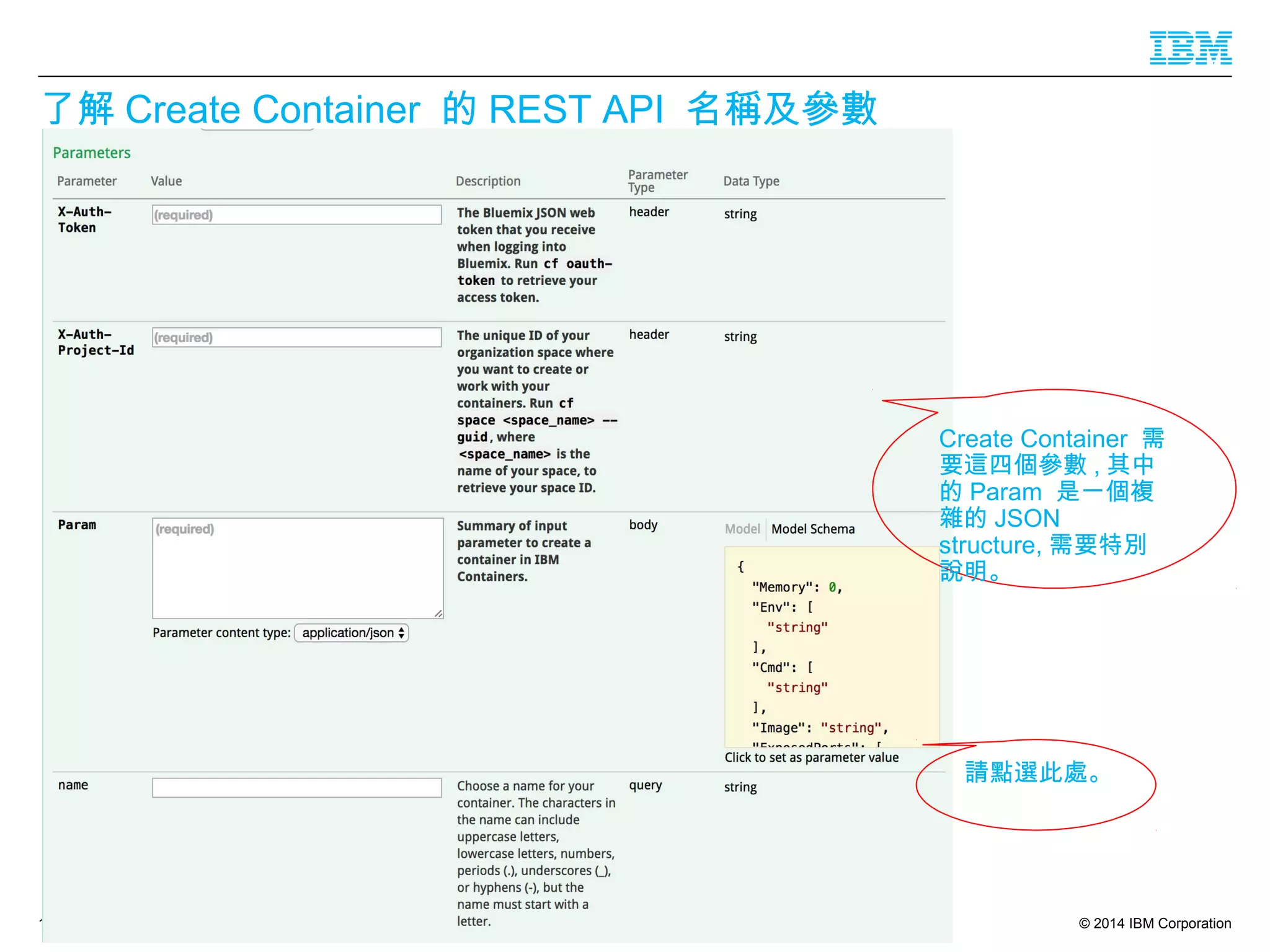
Task: Click the Parameters section heading
Action: 92,153
